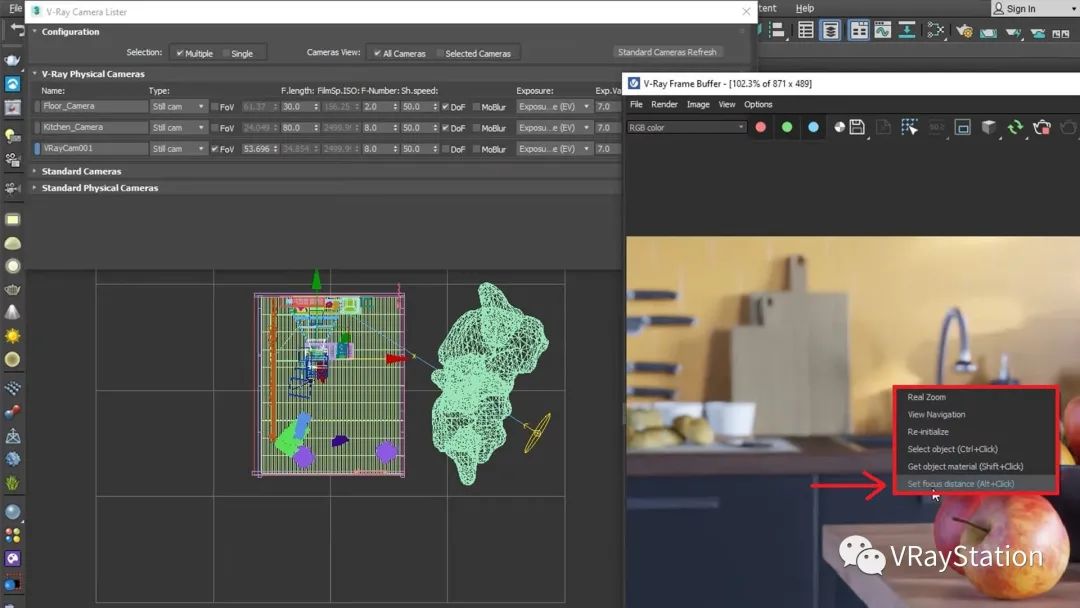Open the RGB color channel dropdown
1080x608 pixels.
click(x=686, y=127)
